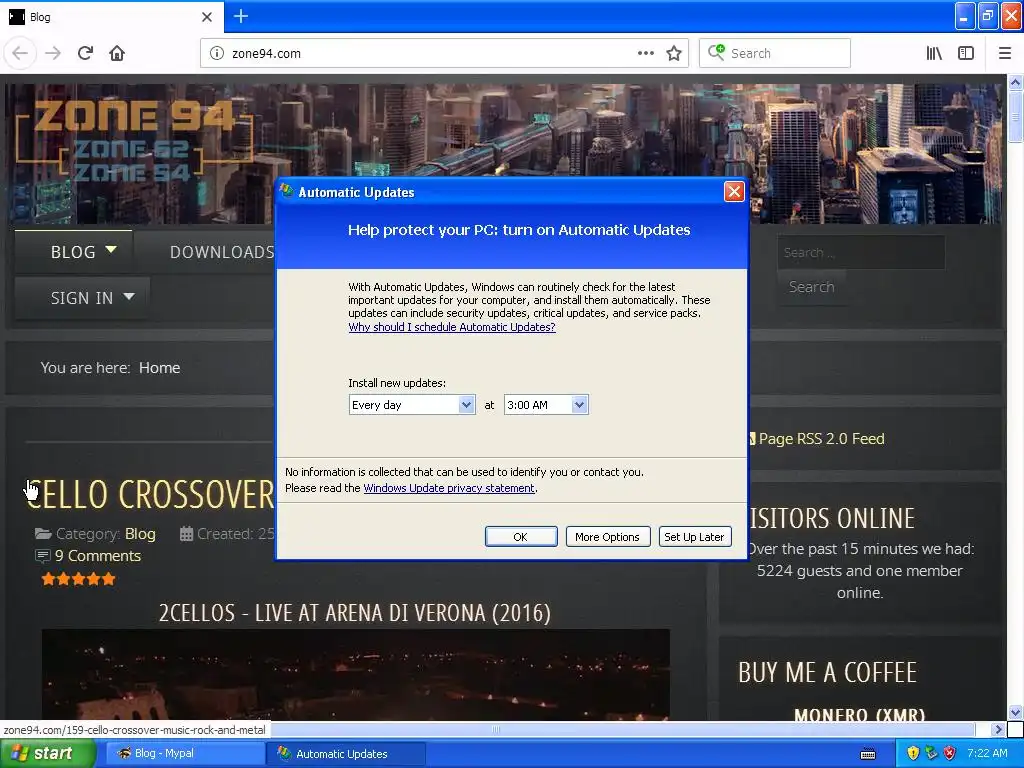Screen dimensions: 1024x768
Task: Click the BUY ME A COFFEE heading
Action: (x=827, y=673)
